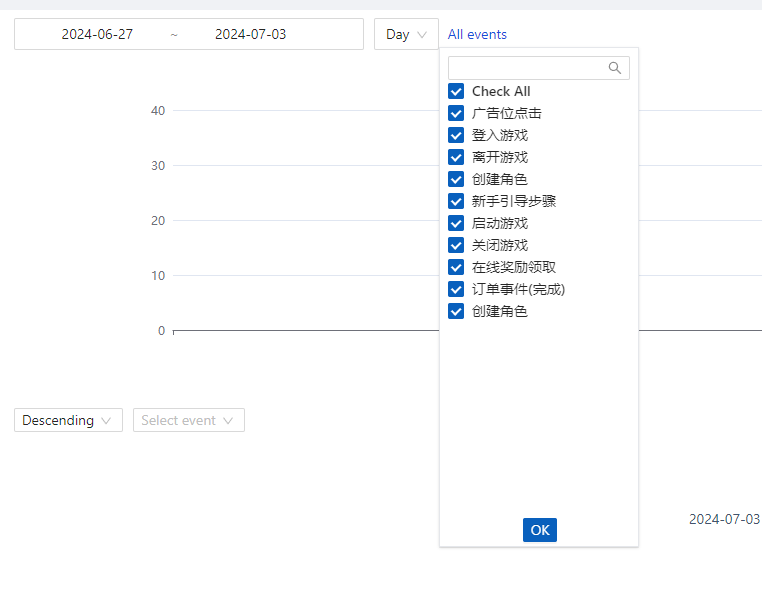
Task: Uncheck 启动游戏 in the event list
Action: pyautogui.click(x=456, y=223)
